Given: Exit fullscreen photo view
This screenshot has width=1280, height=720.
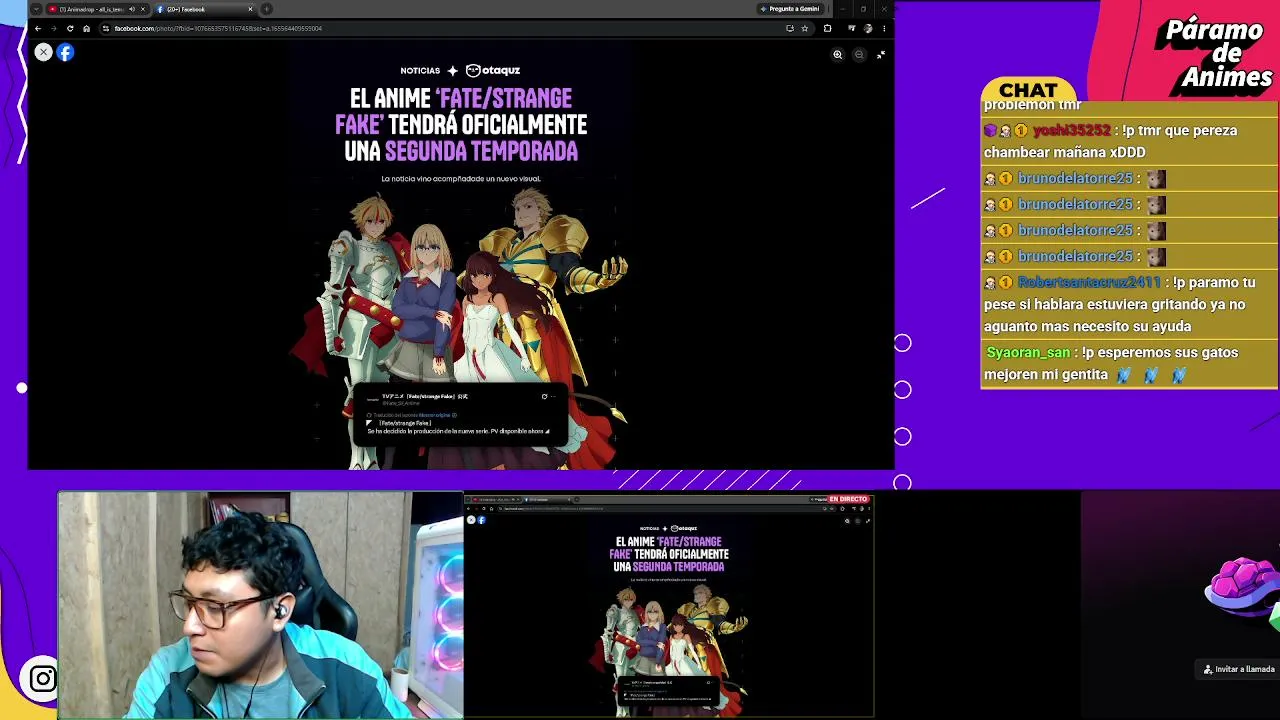Looking at the screenshot, I should click(881, 54).
